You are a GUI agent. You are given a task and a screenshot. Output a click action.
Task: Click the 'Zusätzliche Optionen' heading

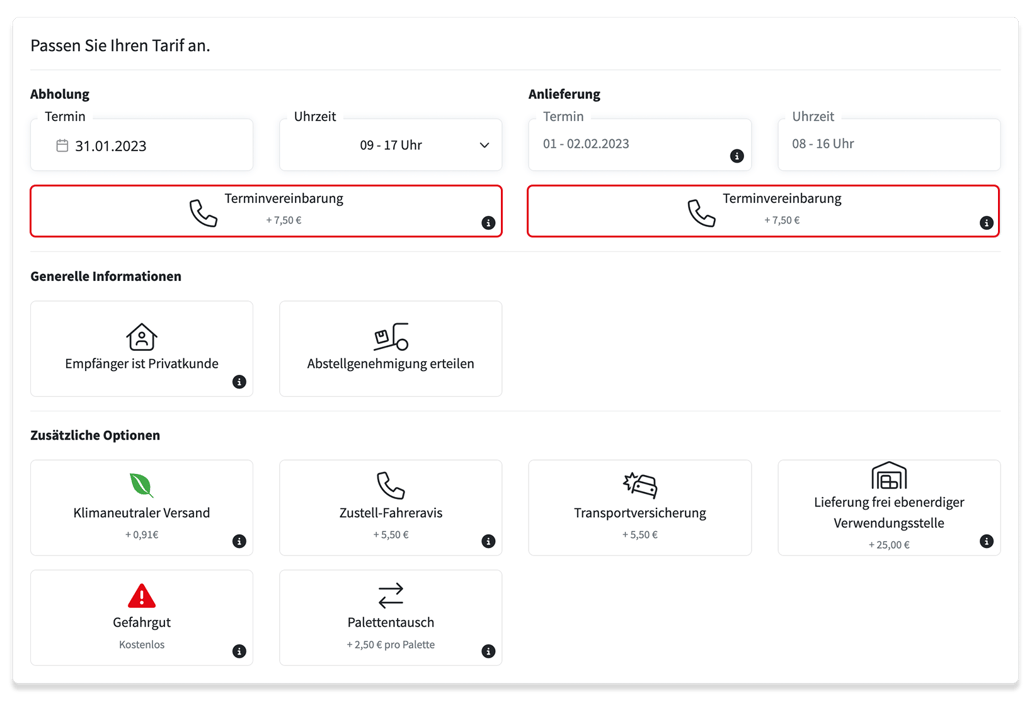[x=95, y=436]
